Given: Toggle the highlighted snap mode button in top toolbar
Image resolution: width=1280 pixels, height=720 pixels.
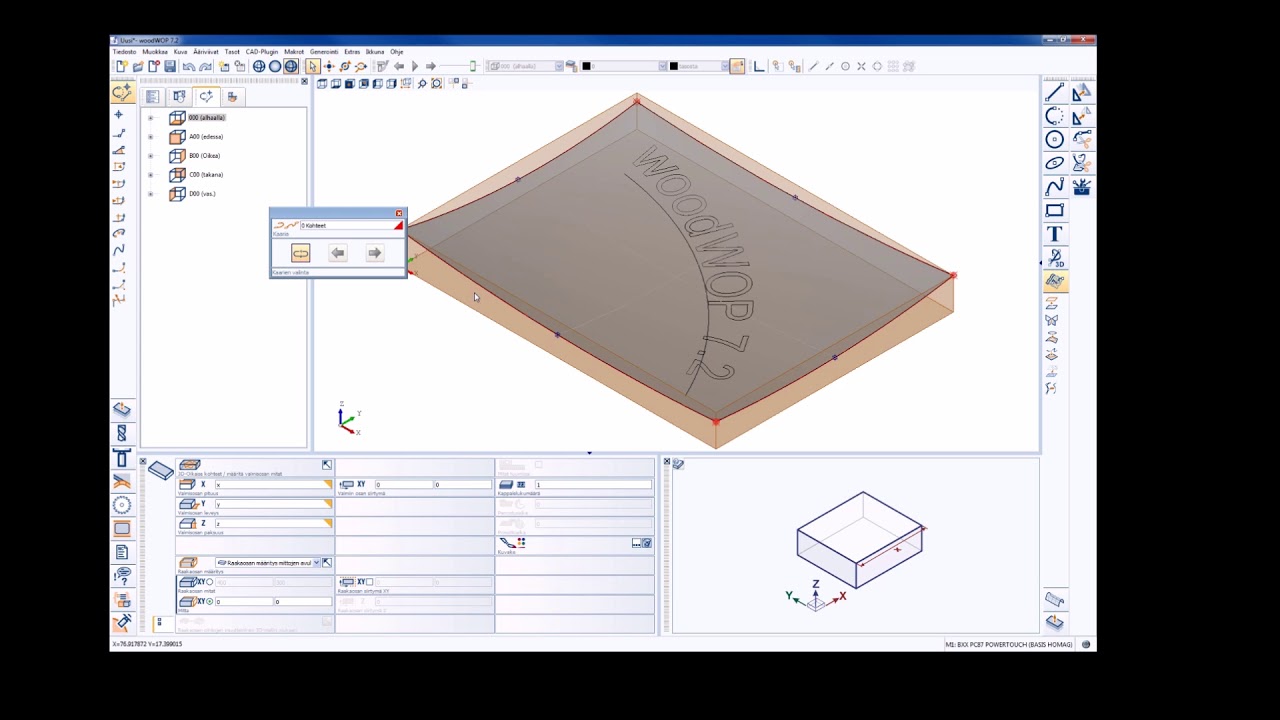Looking at the screenshot, I should pyautogui.click(x=737, y=66).
